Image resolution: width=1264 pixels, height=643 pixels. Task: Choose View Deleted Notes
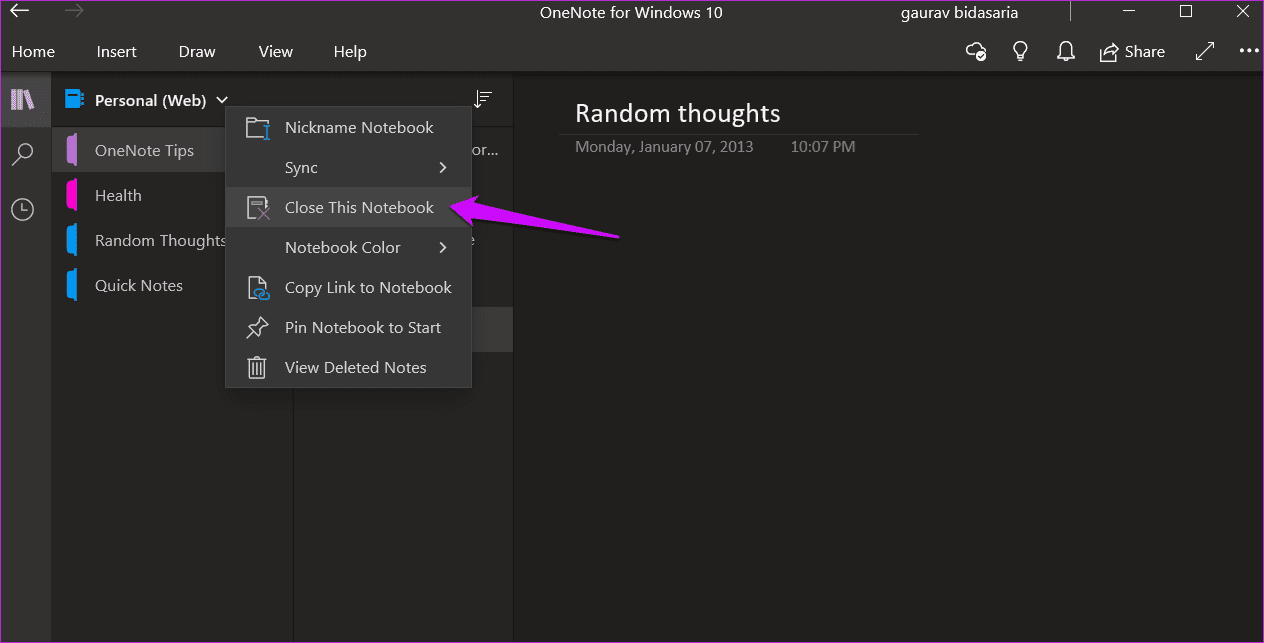[348, 367]
